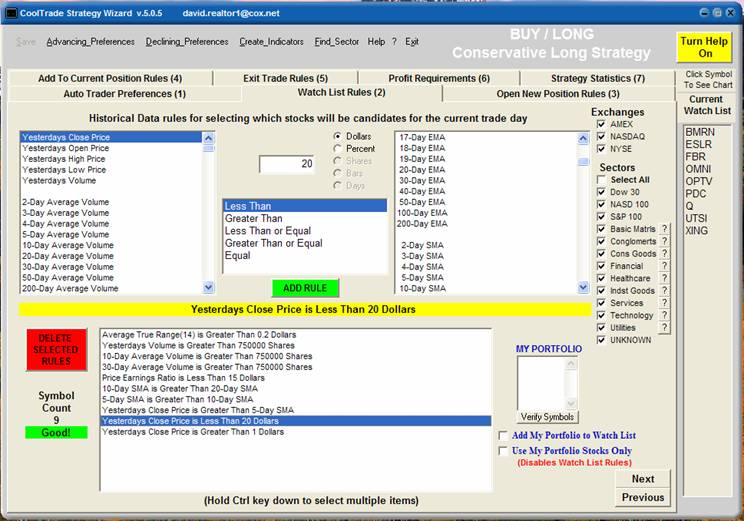Click My Portfolio box scroll up arrow

[571, 364]
